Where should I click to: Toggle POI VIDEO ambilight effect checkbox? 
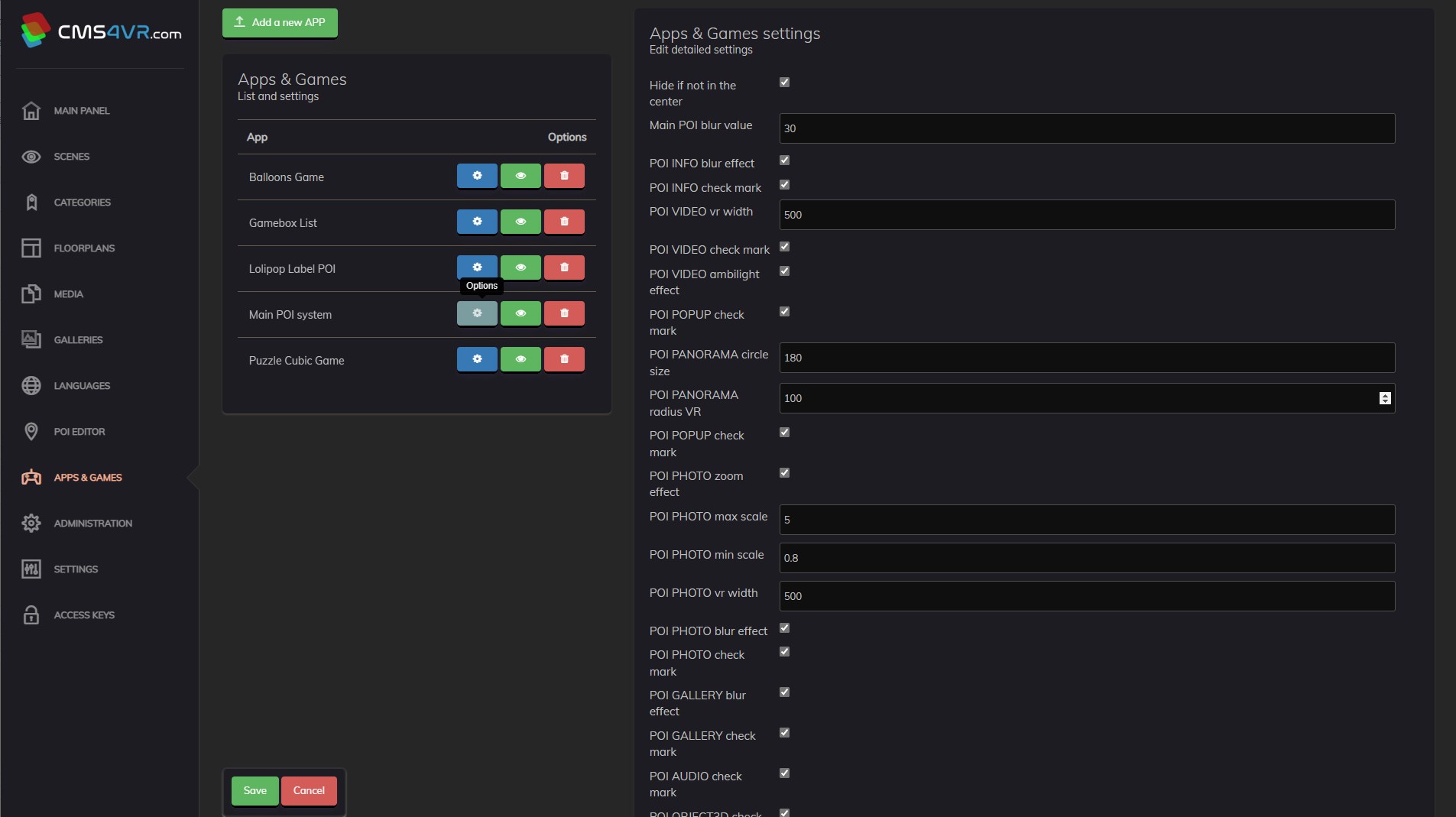[784, 271]
